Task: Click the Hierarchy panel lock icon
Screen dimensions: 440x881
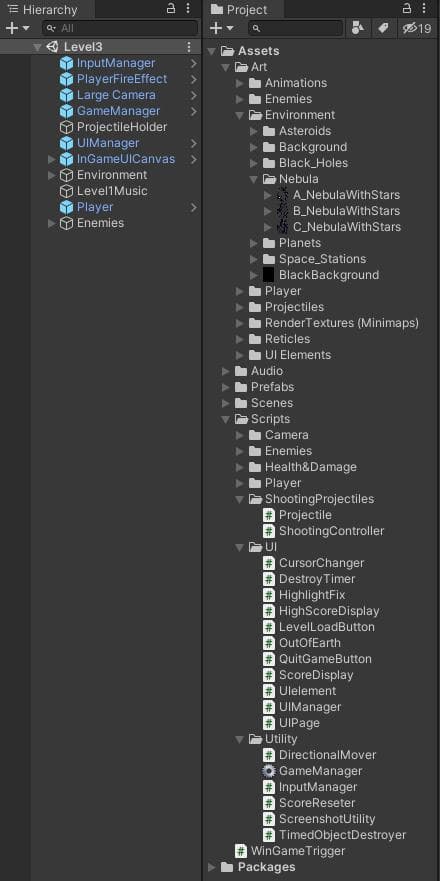Action: [171, 8]
